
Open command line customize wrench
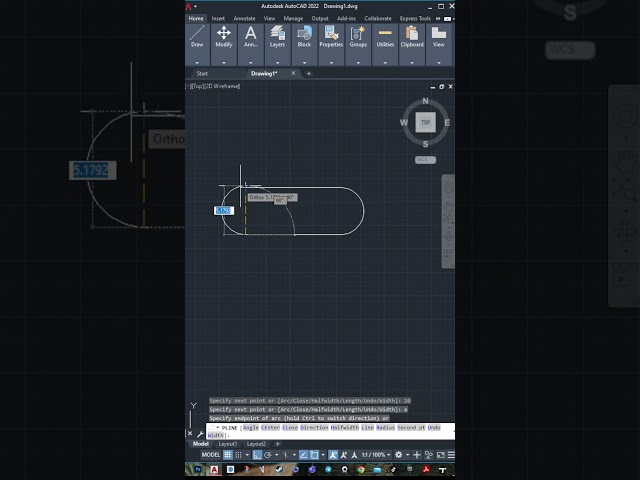coord(200,434)
